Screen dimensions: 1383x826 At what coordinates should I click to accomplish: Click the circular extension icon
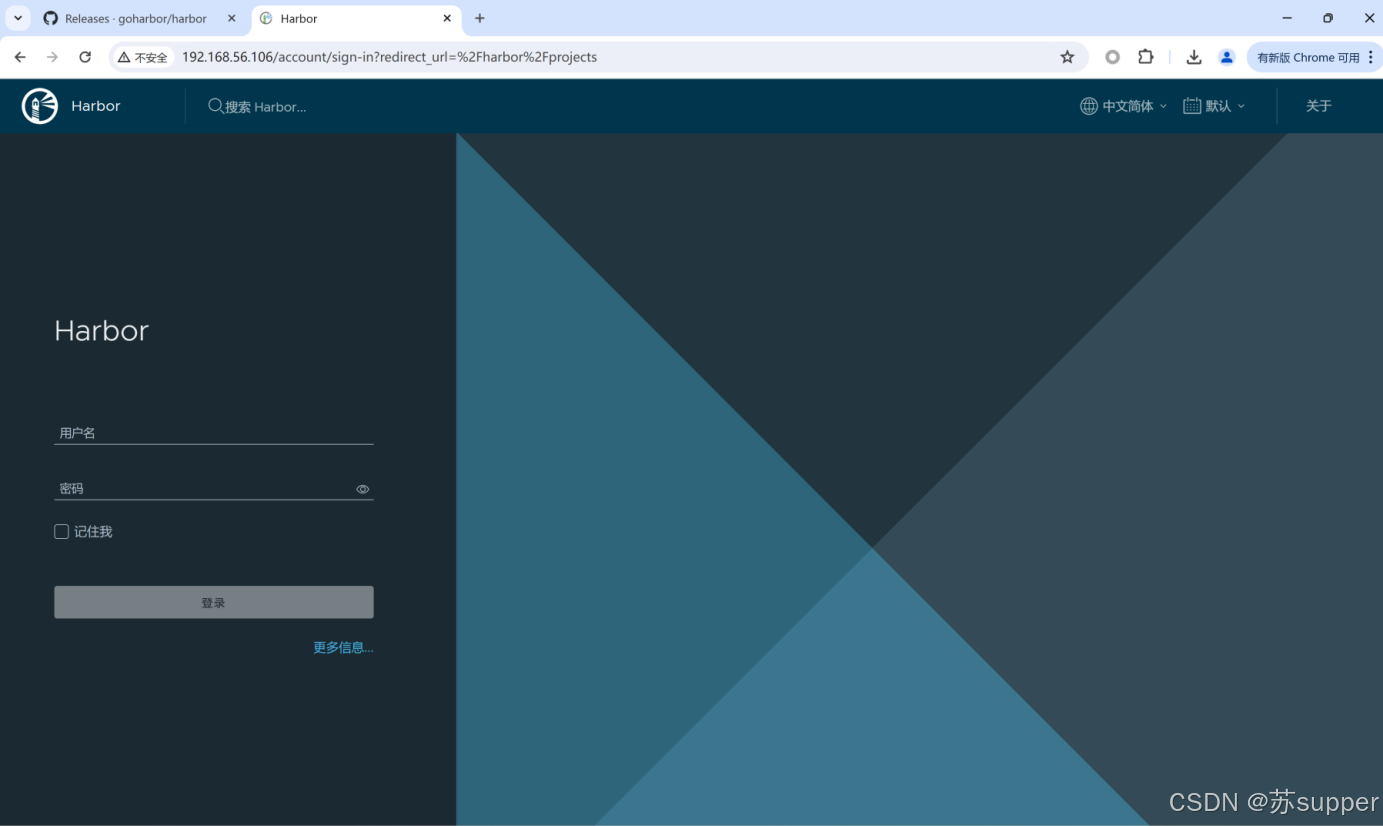click(1112, 57)
